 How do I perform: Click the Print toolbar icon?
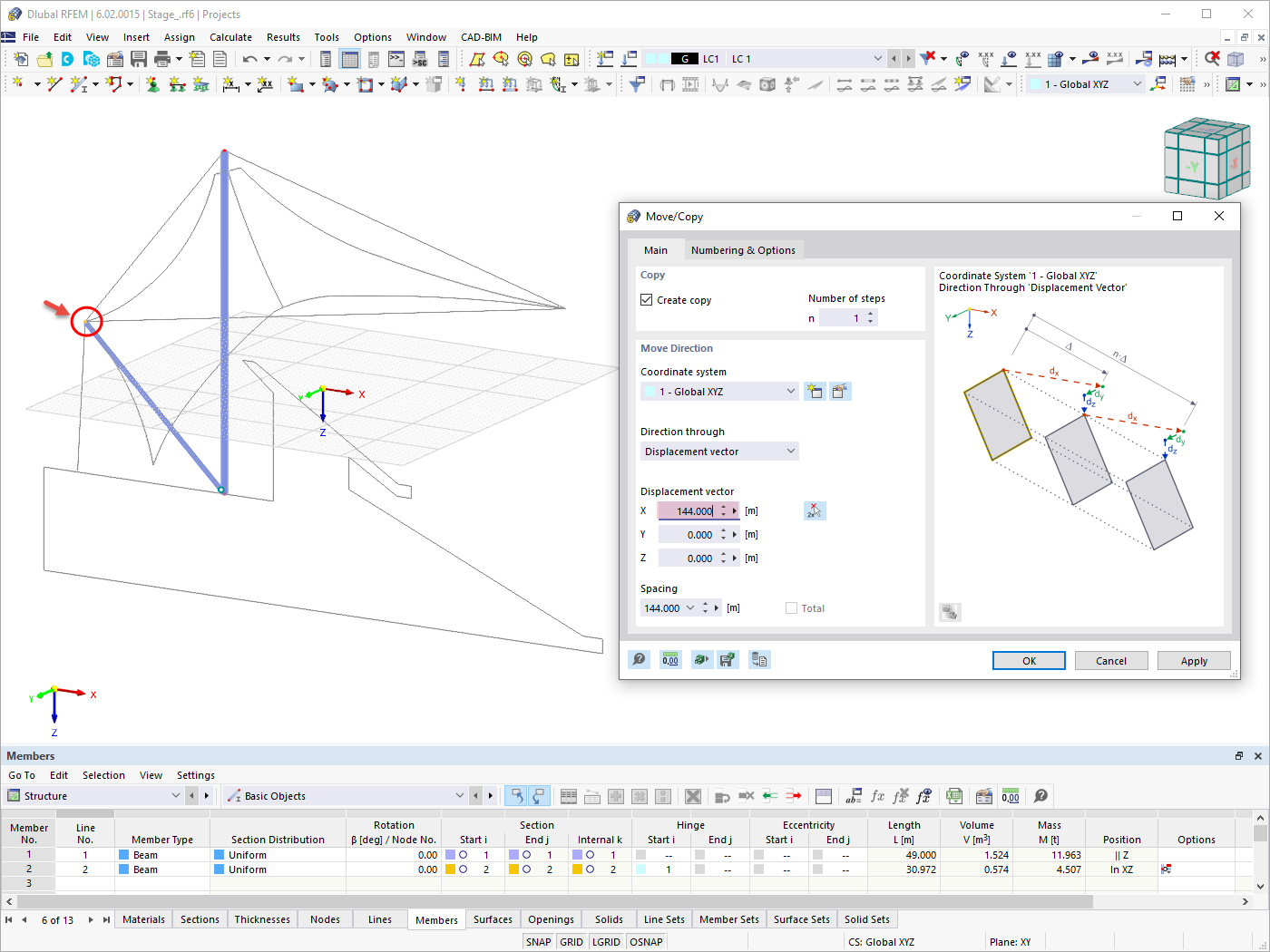[x=162, y=59]
